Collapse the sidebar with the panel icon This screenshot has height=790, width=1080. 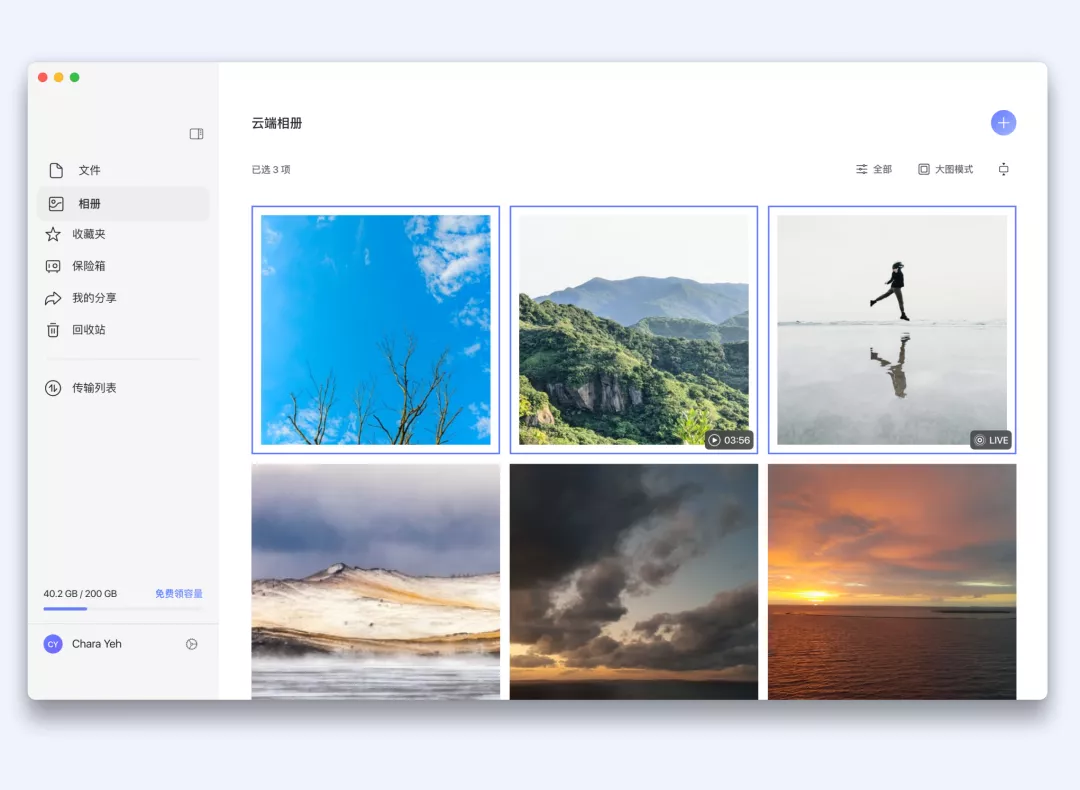point(196,134)
